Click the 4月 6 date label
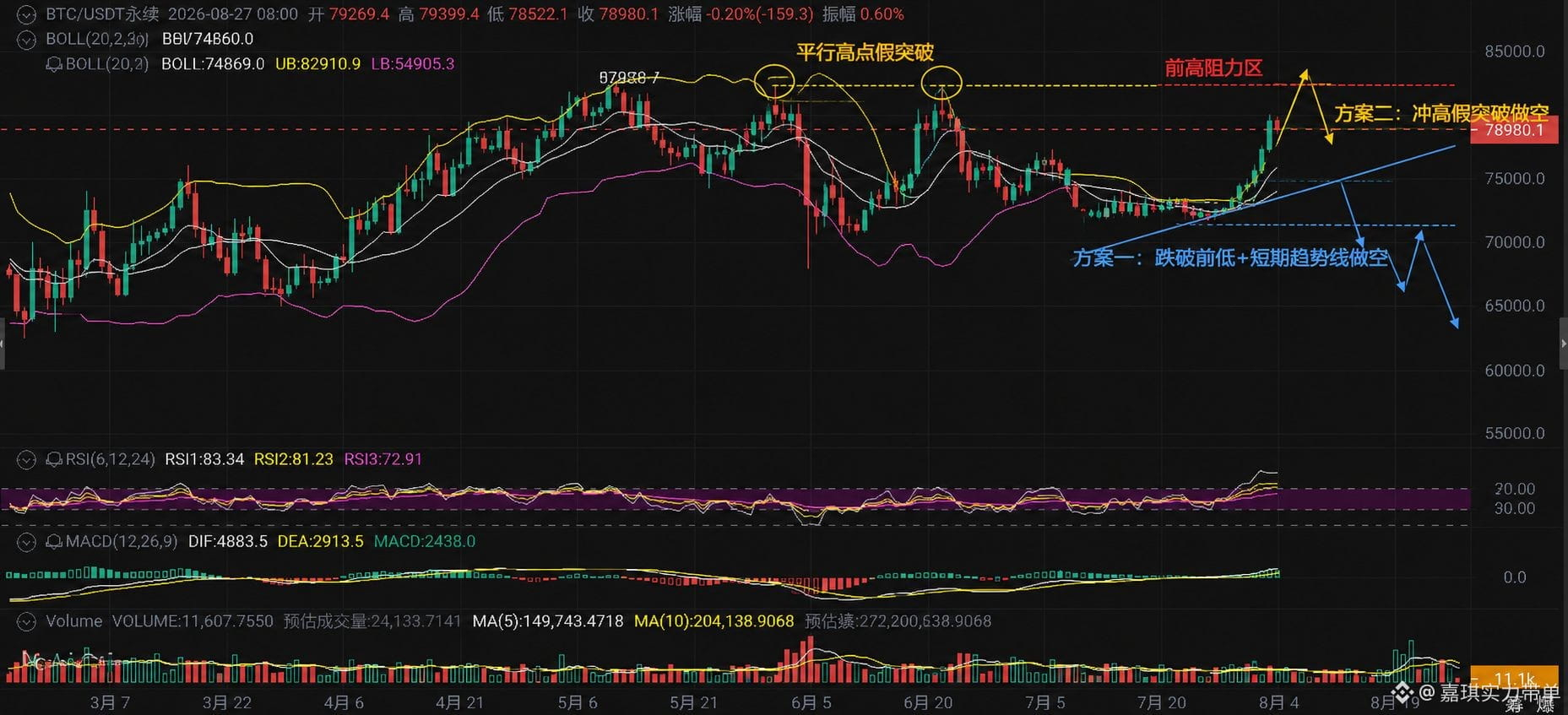 344,702
